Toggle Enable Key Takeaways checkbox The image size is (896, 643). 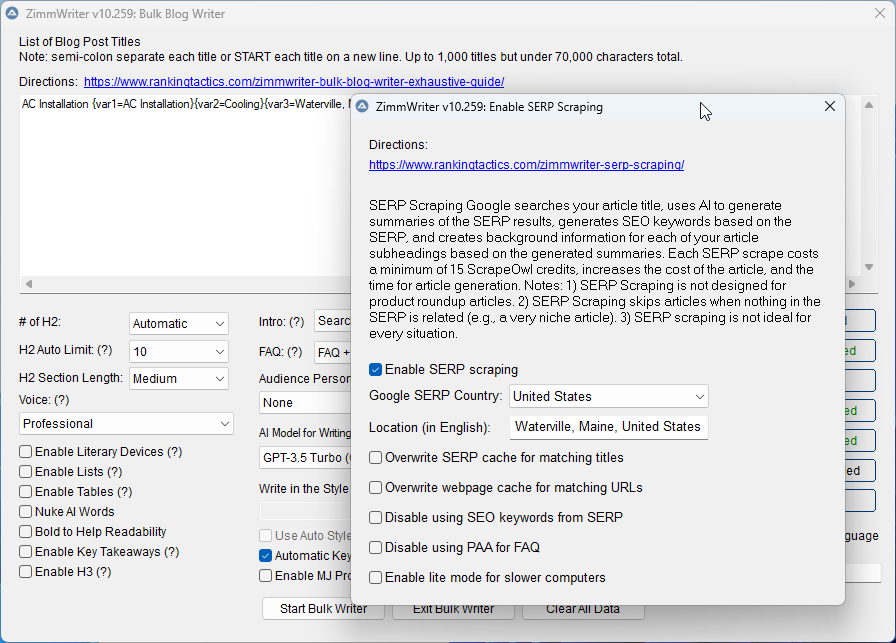click(x=25, y=552)
